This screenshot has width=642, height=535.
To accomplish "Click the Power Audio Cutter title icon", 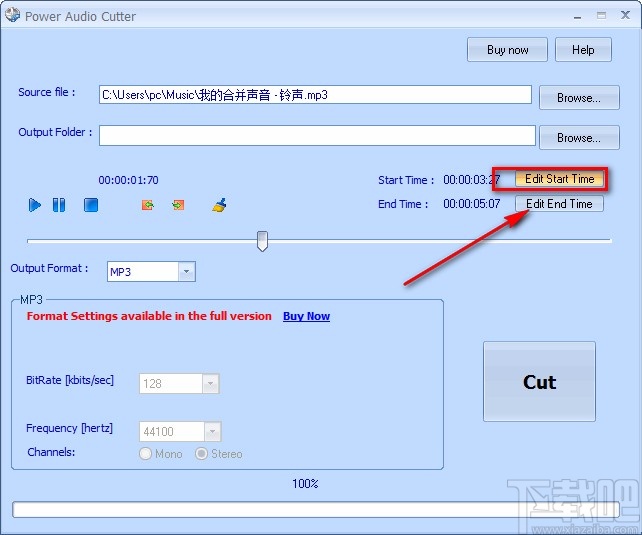I will 12,15.
